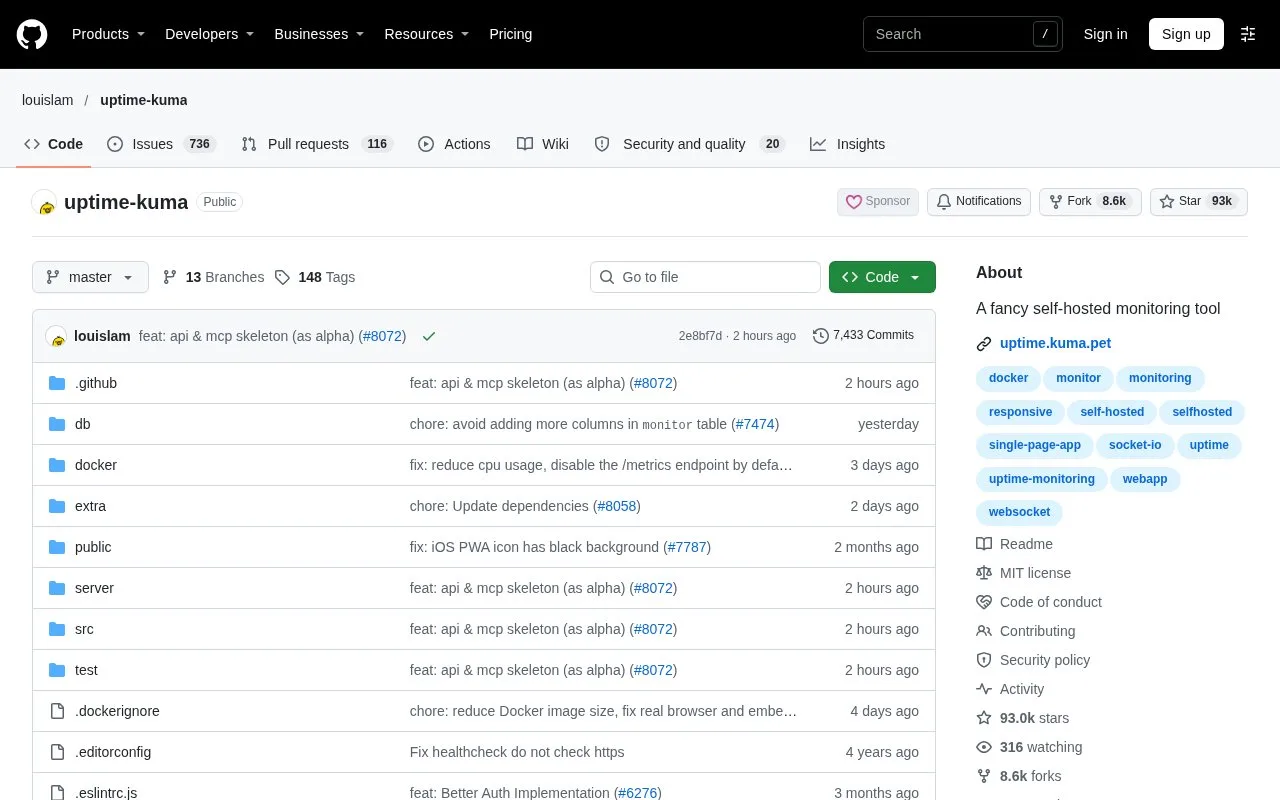
Task: Click the green check commit status icon
Action: tap(429, 336)
